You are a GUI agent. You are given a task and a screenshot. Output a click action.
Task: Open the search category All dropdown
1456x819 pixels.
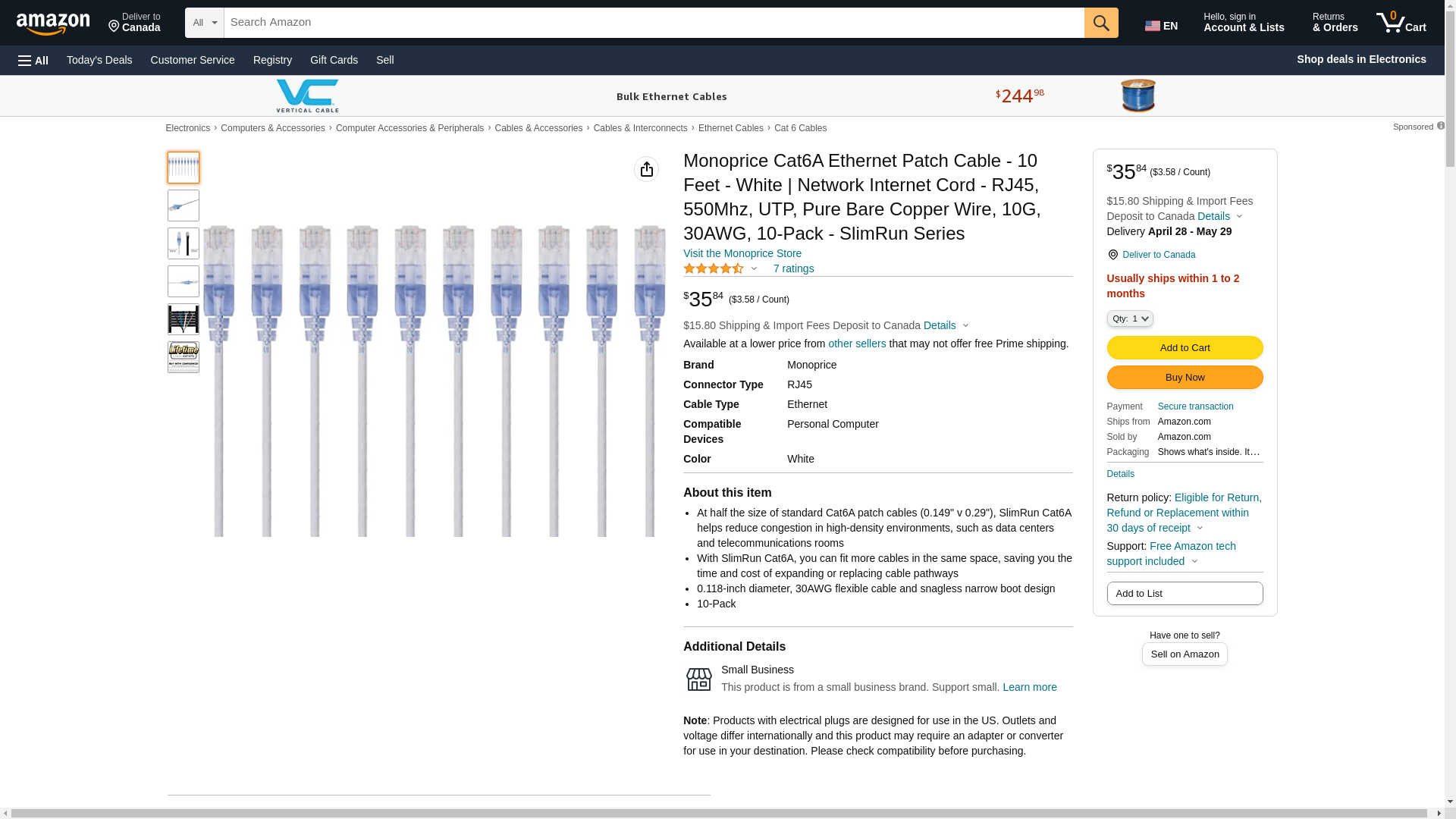(x=204, y=23)
